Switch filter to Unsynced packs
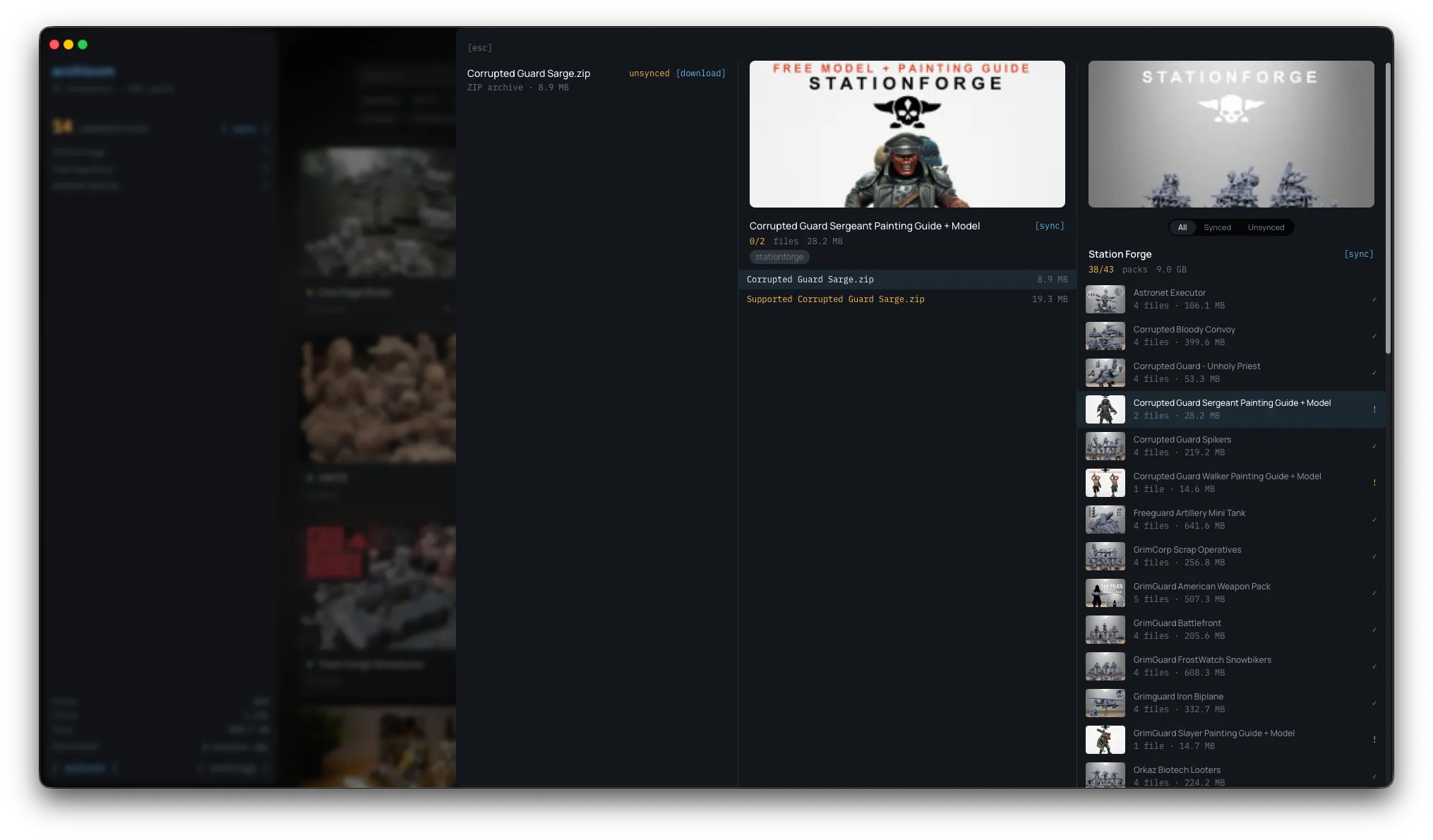The image size is (1433, 840). click(1265, 227)
